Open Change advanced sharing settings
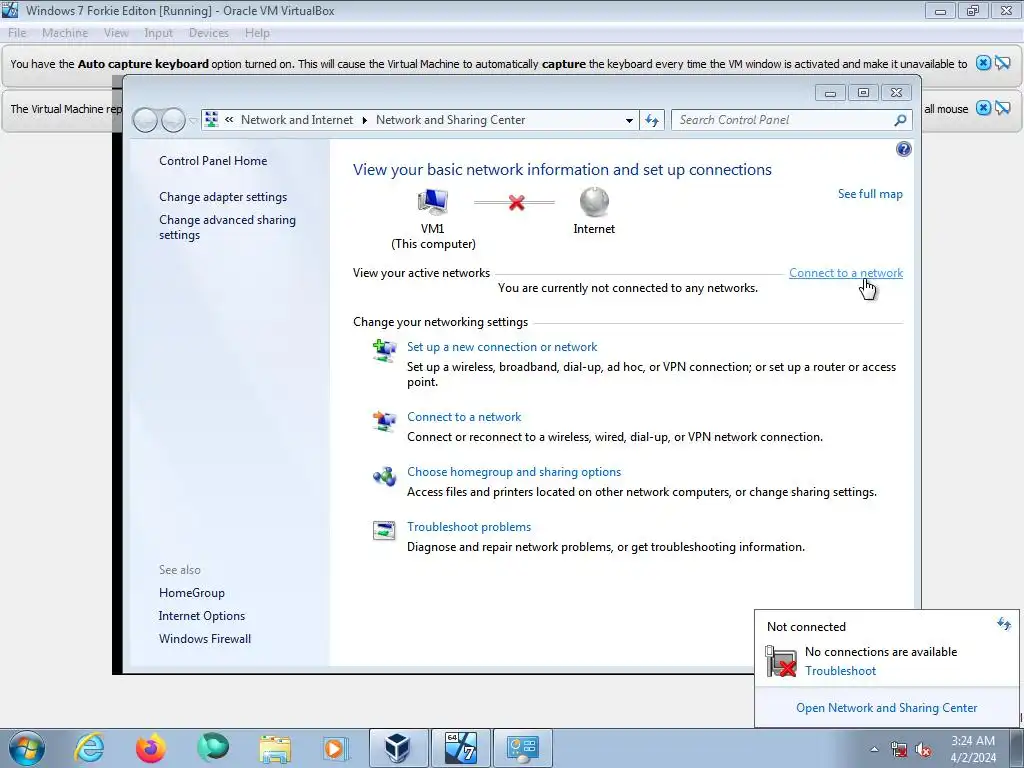 [x=227, y=227]
